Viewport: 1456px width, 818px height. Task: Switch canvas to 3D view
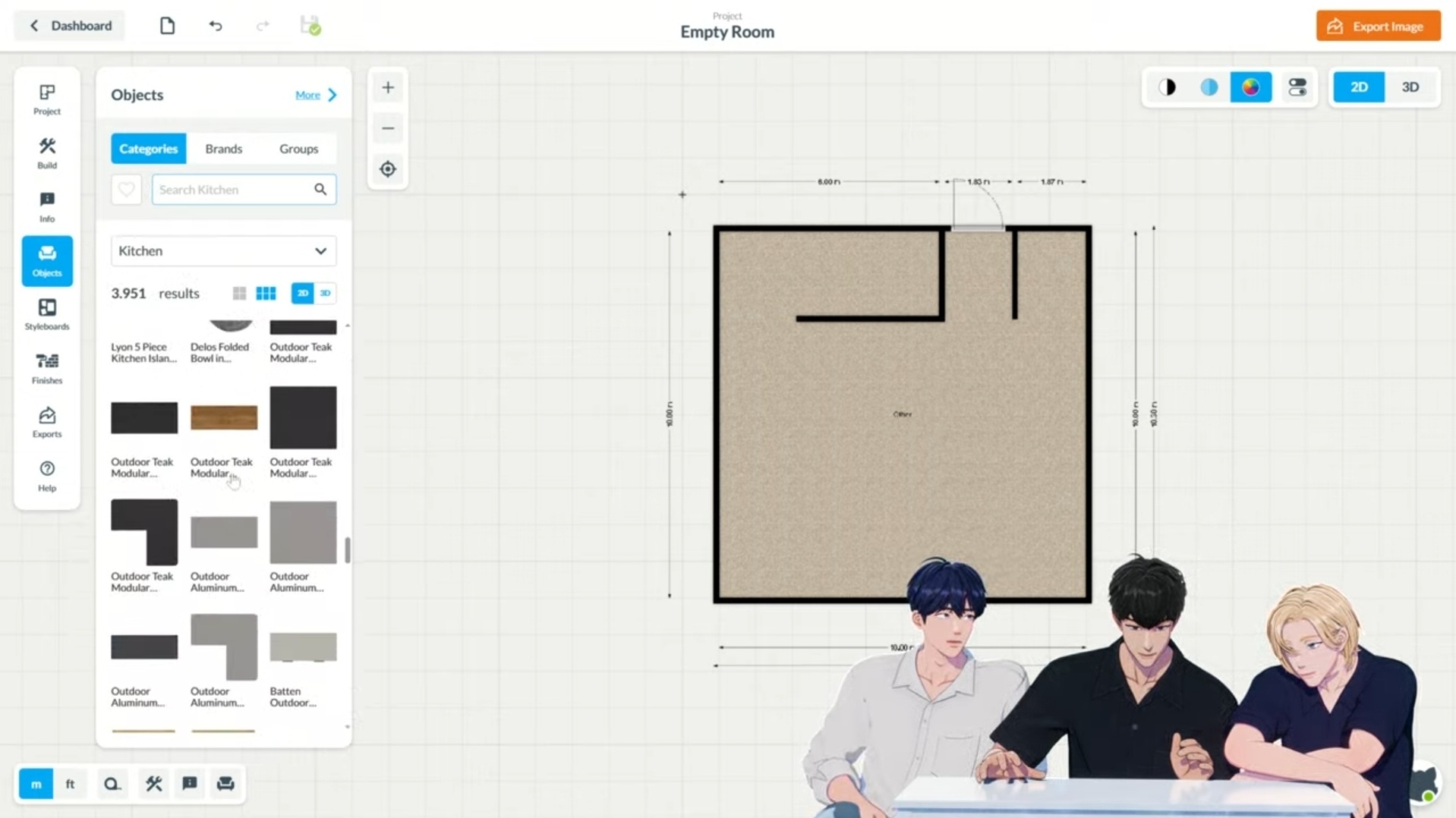point(1410,87)
